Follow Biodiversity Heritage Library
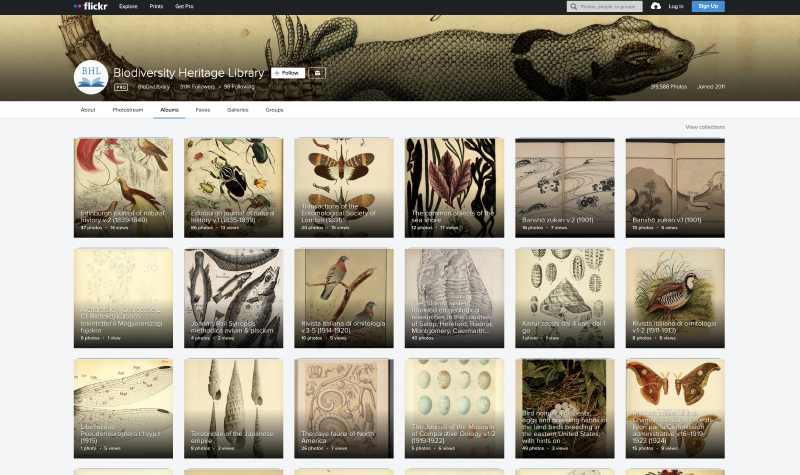Screen dimensions: 800x475 point(287,73)
